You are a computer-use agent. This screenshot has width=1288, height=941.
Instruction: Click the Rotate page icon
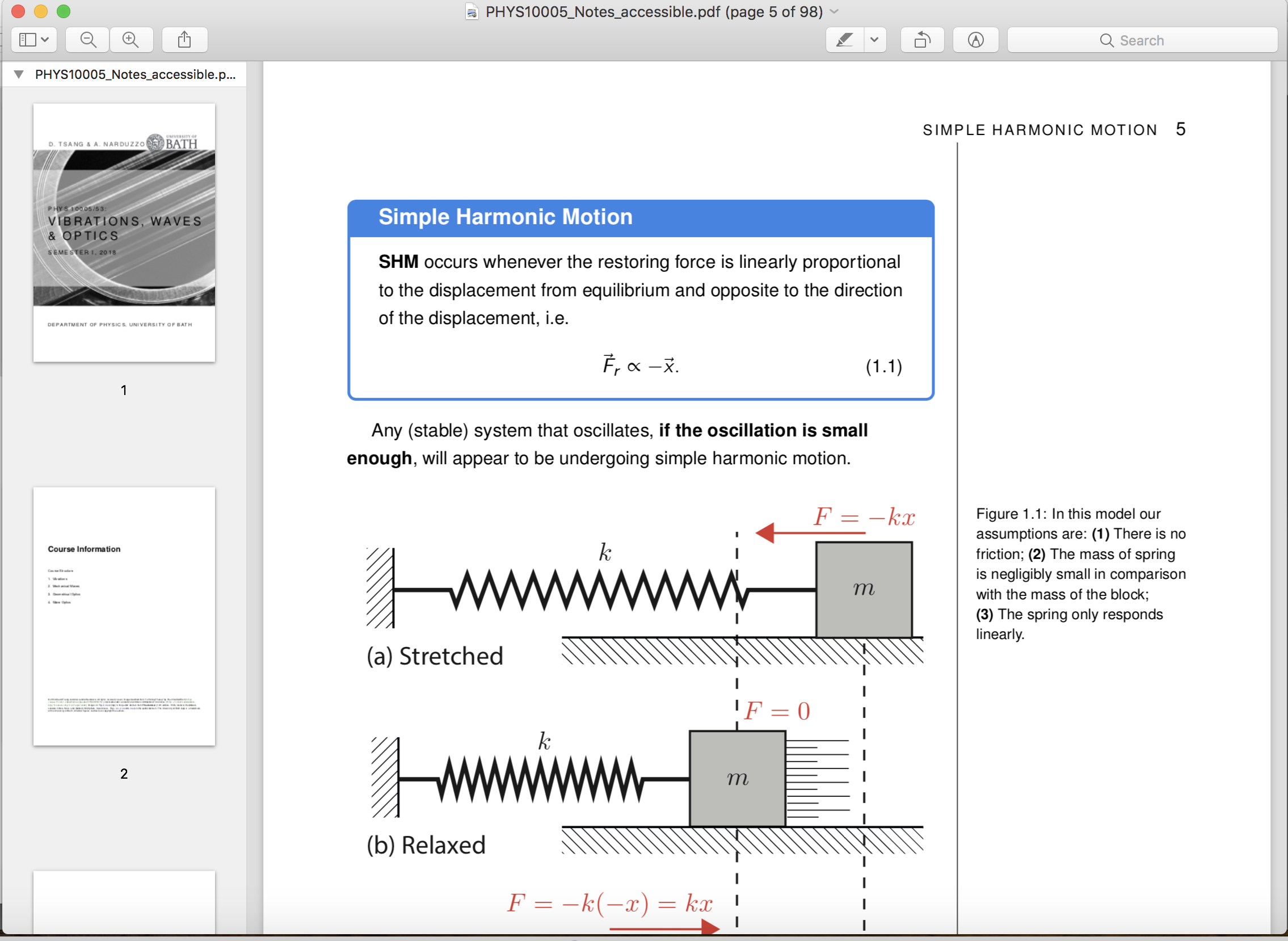click(x=922, y=40)
